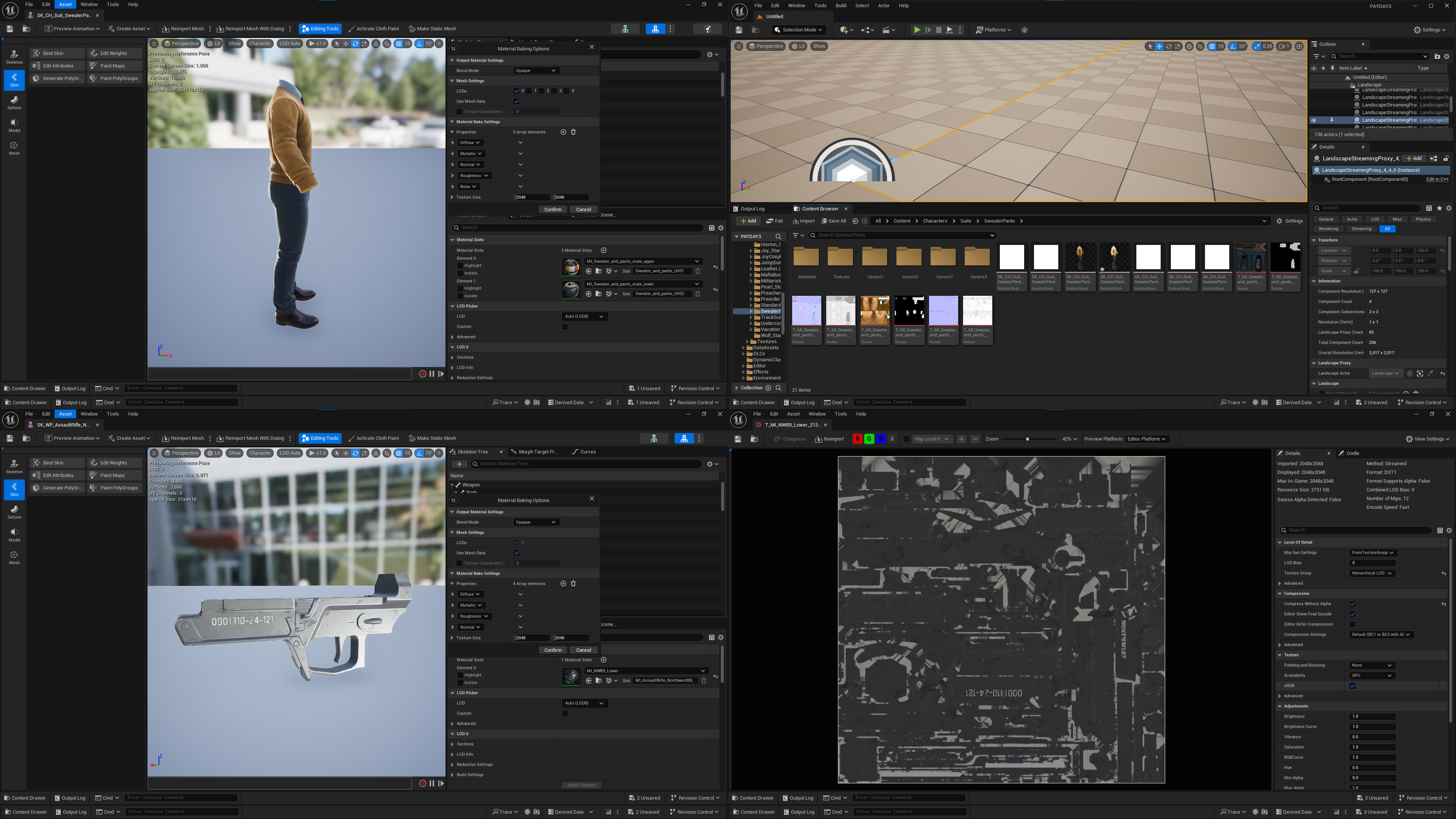Add a material slot in the SweaterPants window
The image size is (1456, 819).
[603, 250]
